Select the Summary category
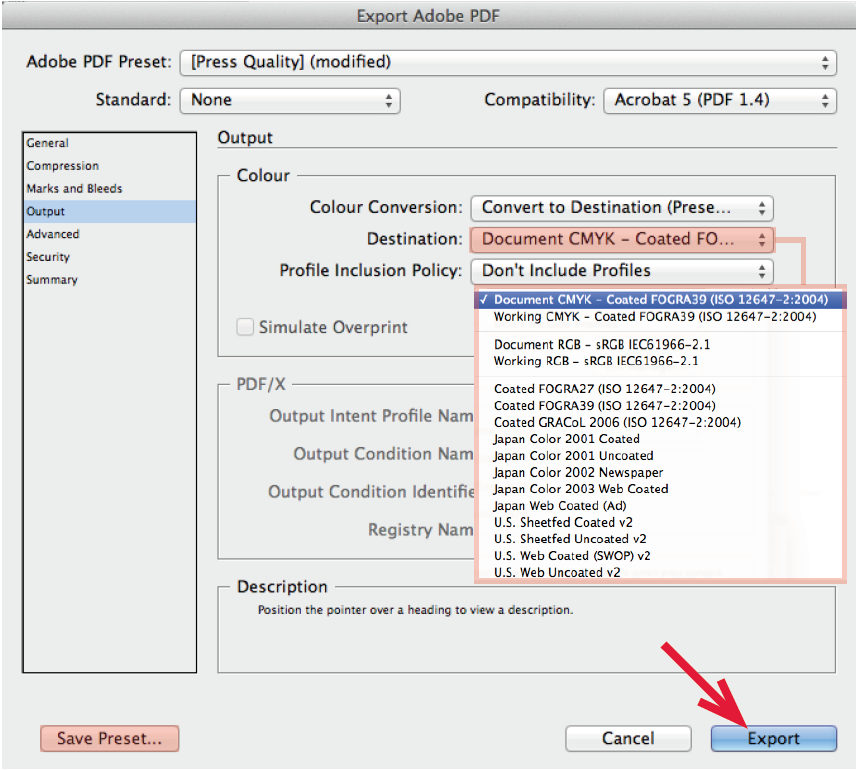 (x=109, y=280)
